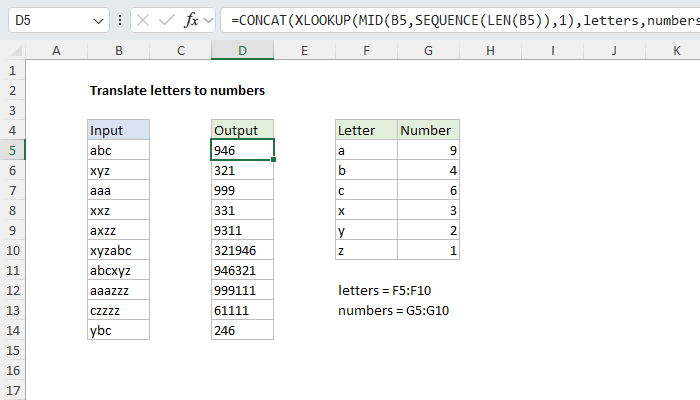Screen dimensions: 700x400
Task: Click the Input header cell
Action: click(118, 130)
